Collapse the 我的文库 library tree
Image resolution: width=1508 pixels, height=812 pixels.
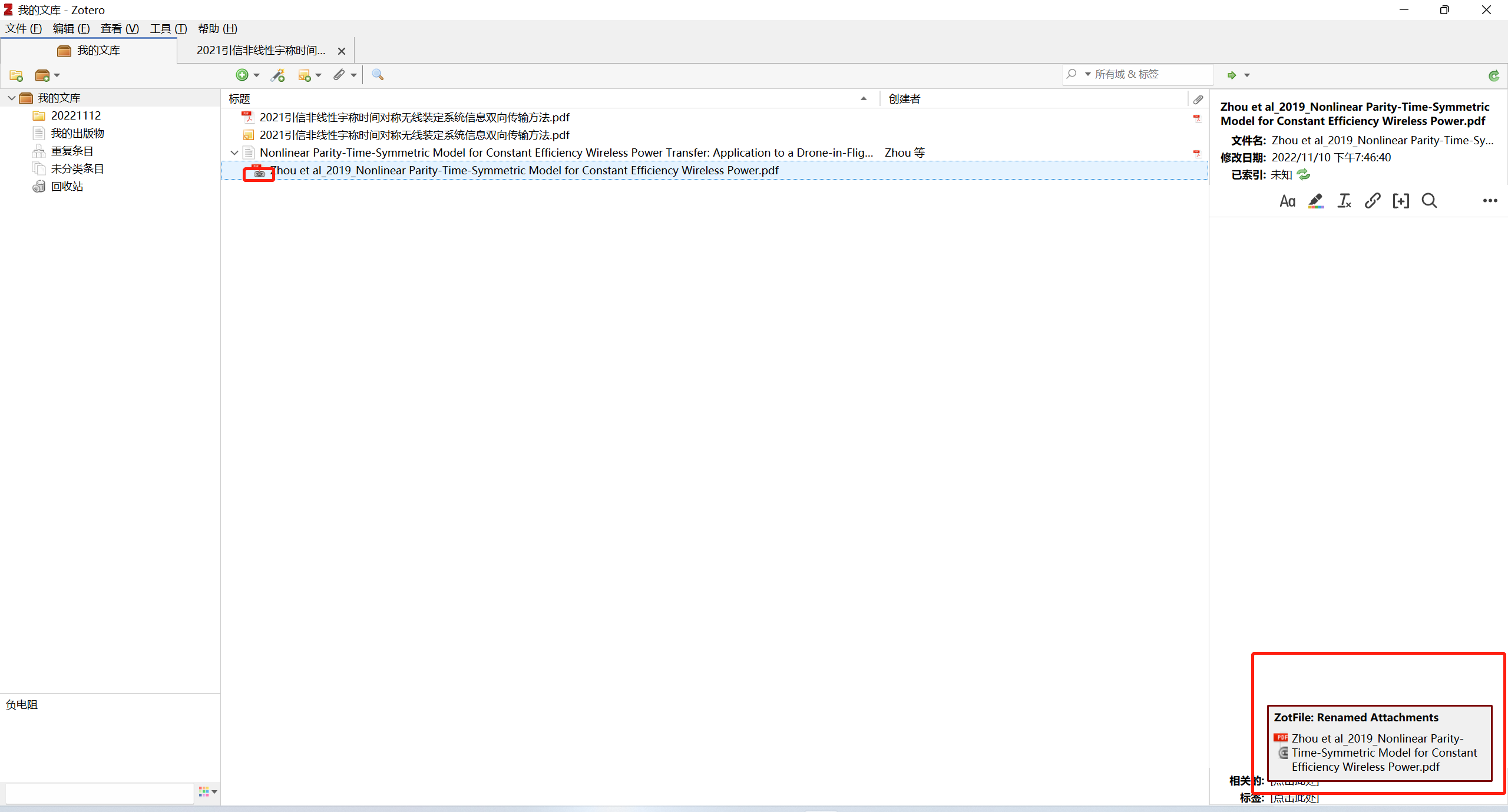(x=11, y=98)
